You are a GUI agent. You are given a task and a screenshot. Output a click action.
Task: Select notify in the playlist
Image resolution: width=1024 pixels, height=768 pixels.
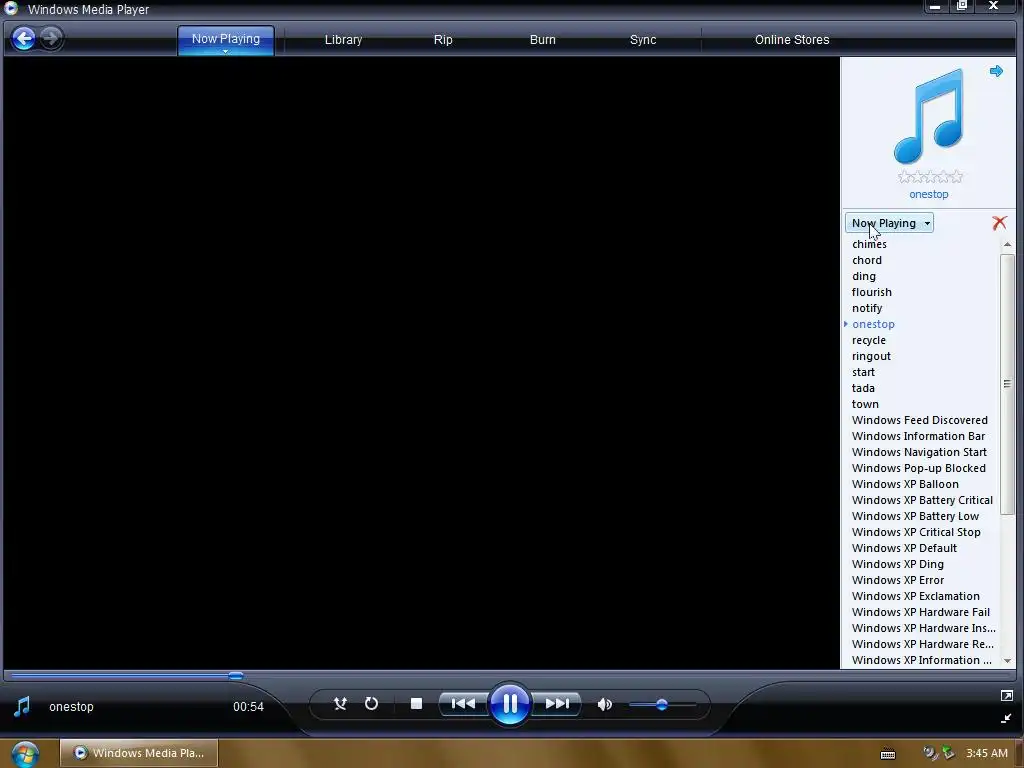(867, 308)
